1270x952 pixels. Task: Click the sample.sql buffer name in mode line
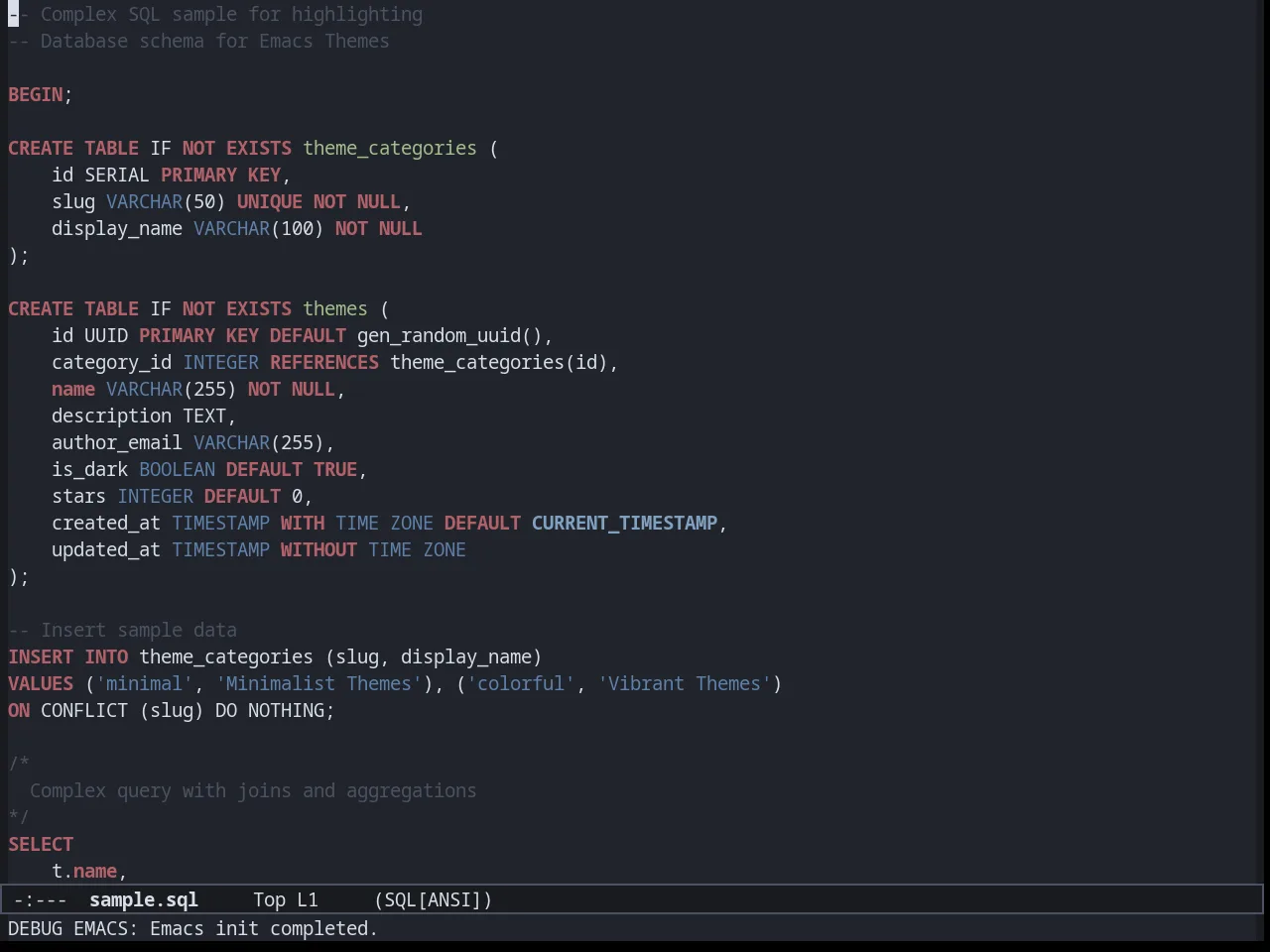(144, 899)
